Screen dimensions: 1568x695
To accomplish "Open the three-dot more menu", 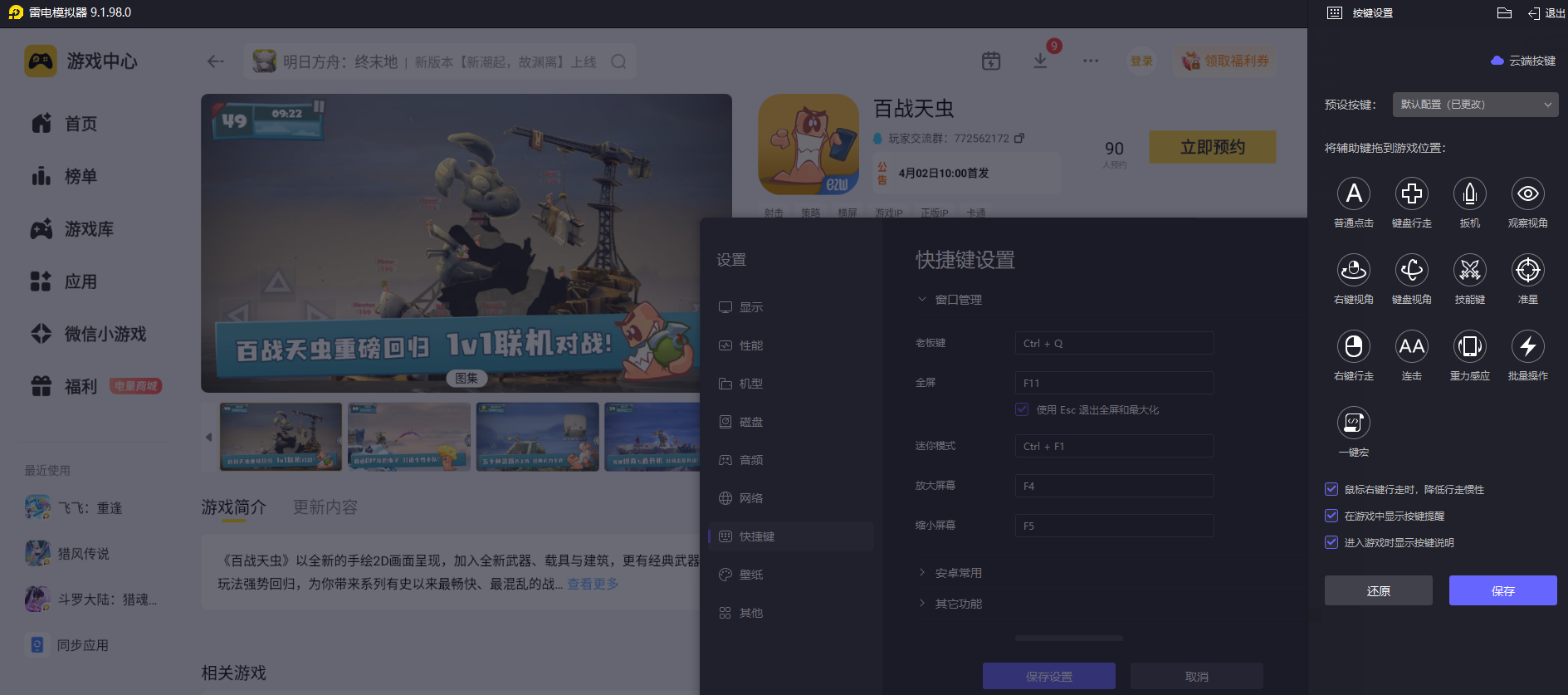I will pyautogui.click(x=1091, y=61).
